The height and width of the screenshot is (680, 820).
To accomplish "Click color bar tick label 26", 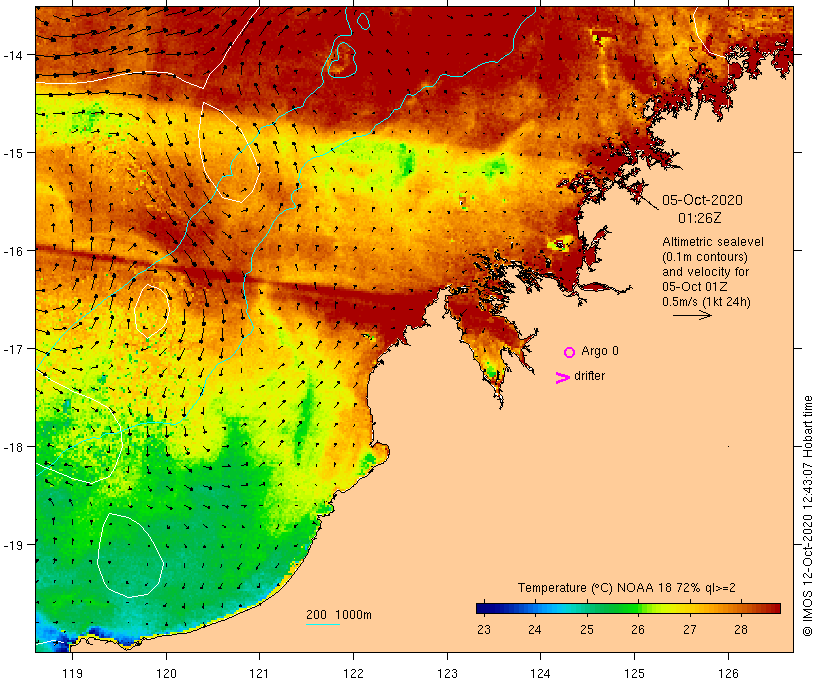I will pos(638,629).
